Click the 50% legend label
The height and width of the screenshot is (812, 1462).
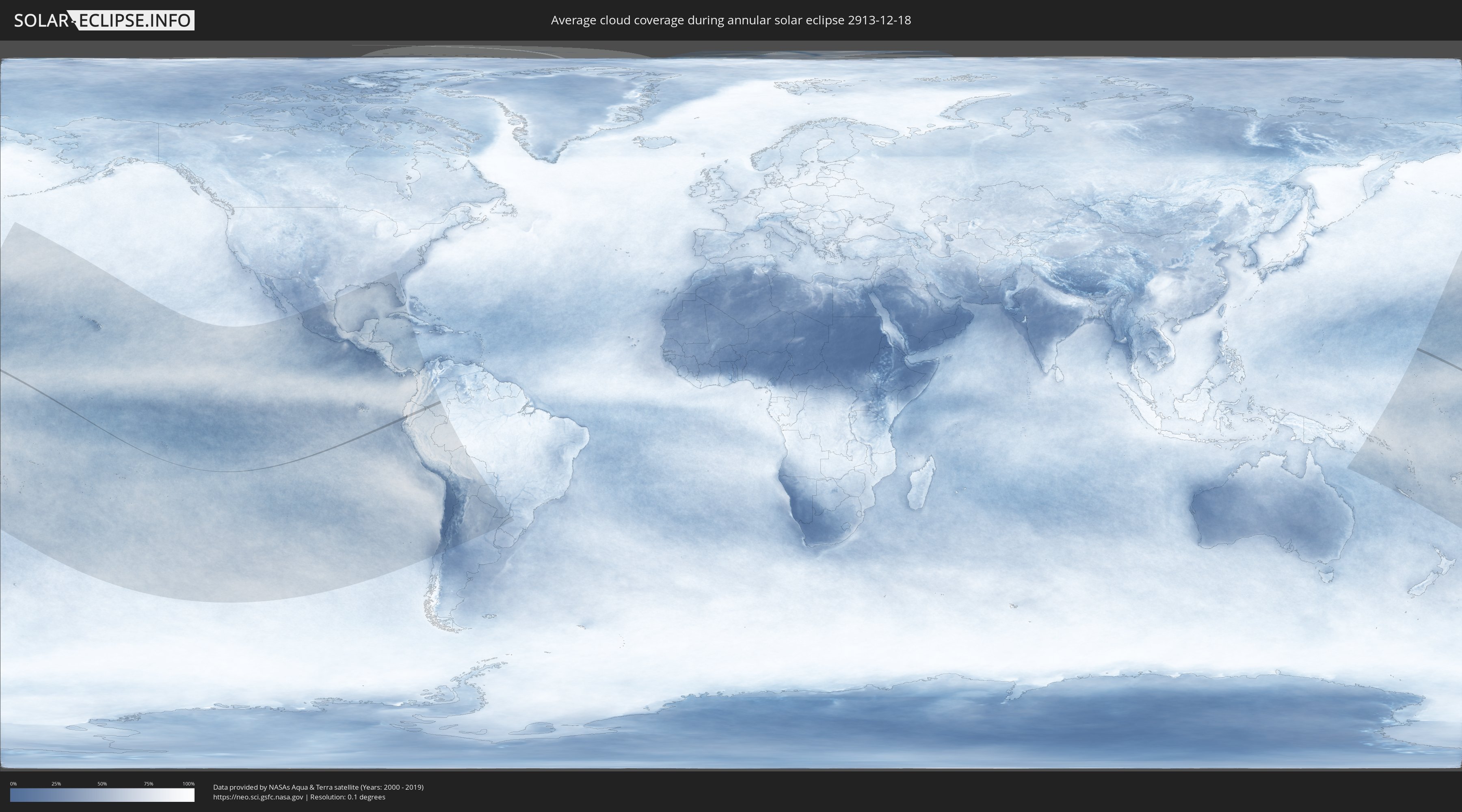pyautogui.click(x=102, y=784)
